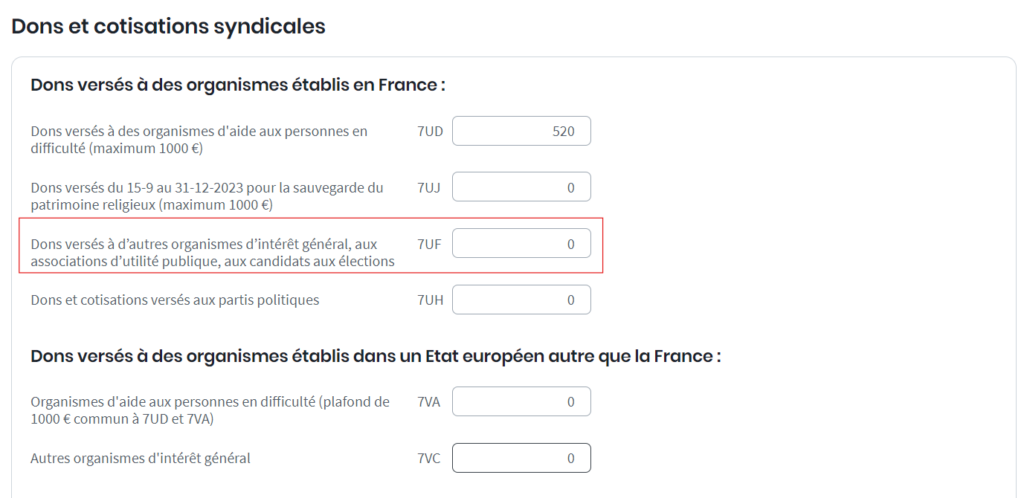Click the 7UD input field showing 520
Viewport: 1024px width, 498px height.
[521, 131]
